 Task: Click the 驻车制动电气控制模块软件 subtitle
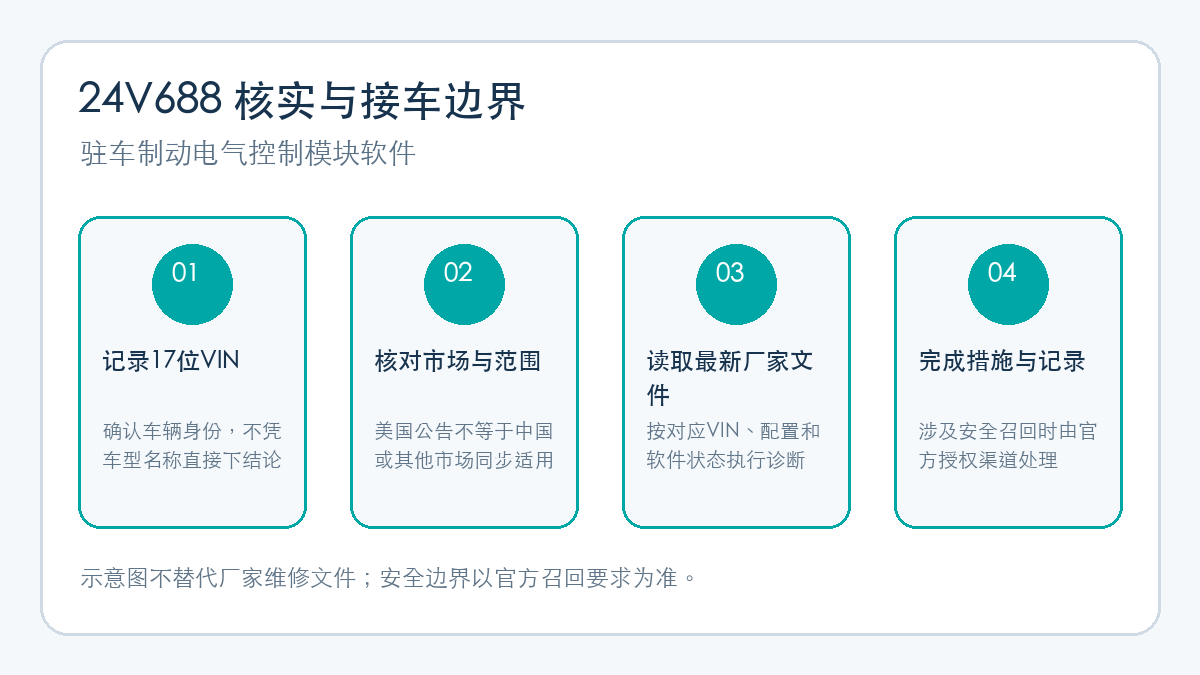(x=247, y=154)
